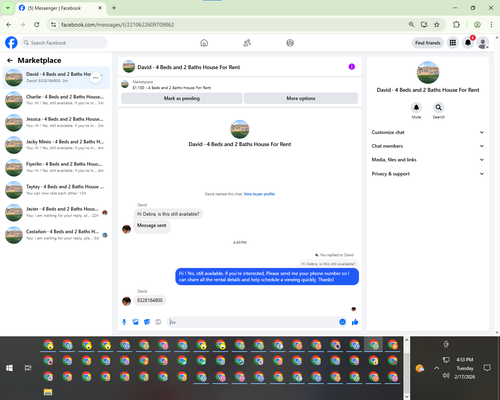This screenshot has height=400, width=500.
Task: Expand the Customize chat section
Action: point(428,132)
